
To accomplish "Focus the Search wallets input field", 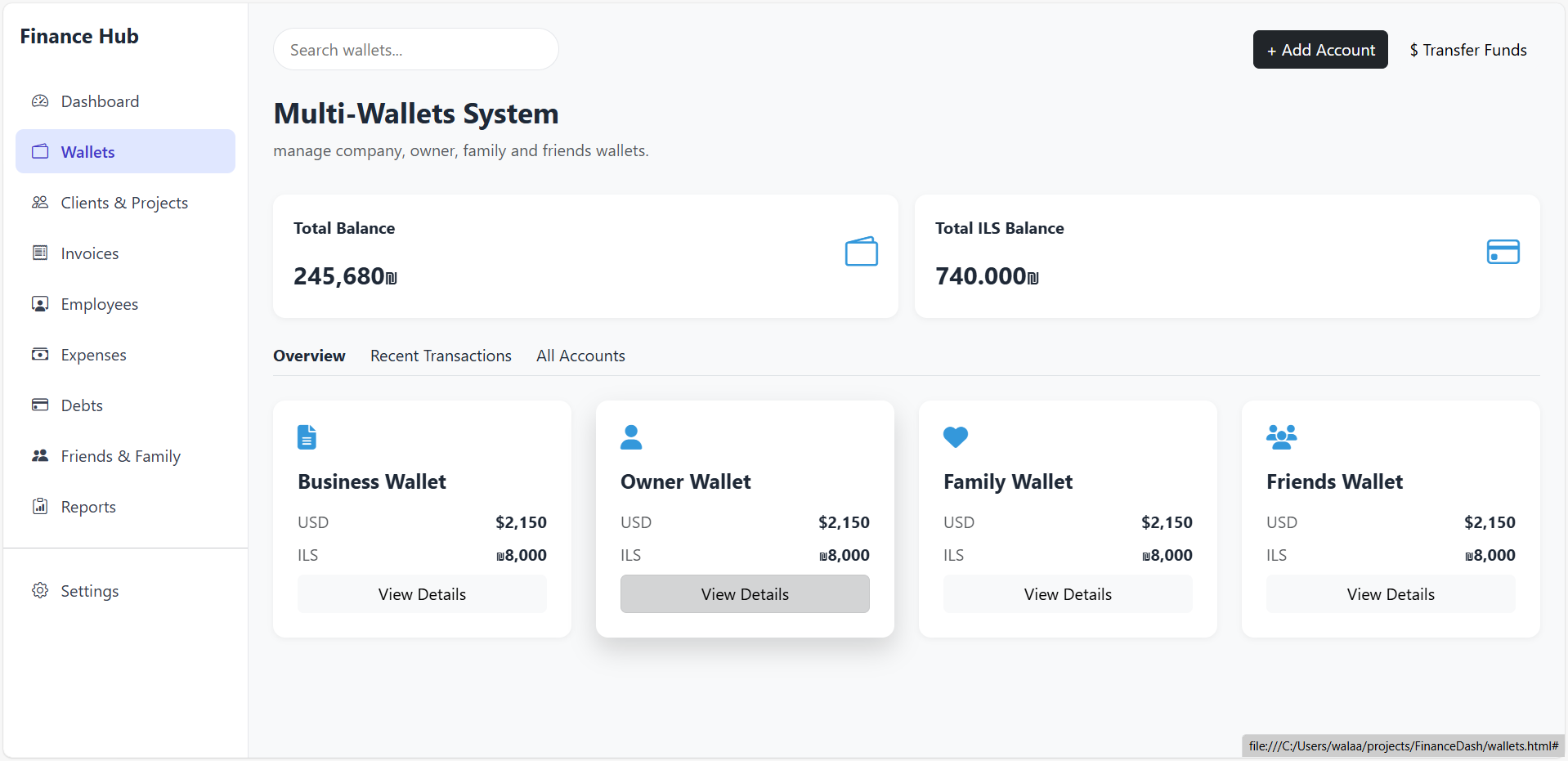I will [416, 50].
